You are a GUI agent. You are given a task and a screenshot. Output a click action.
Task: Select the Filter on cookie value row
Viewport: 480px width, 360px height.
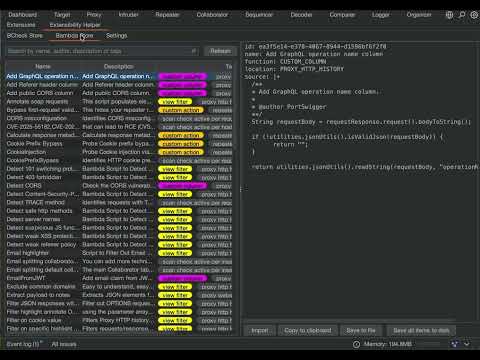click(x=119, y=320)
